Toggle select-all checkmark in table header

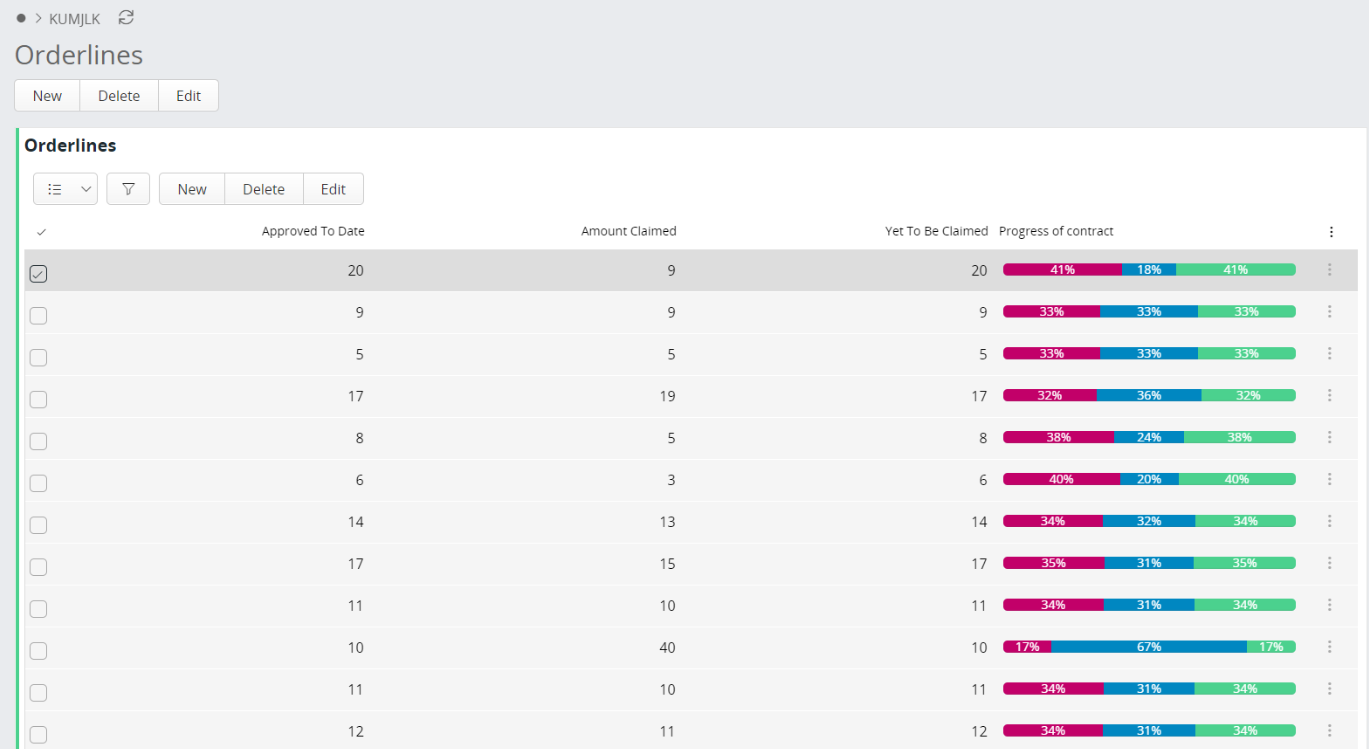point(41,232)
